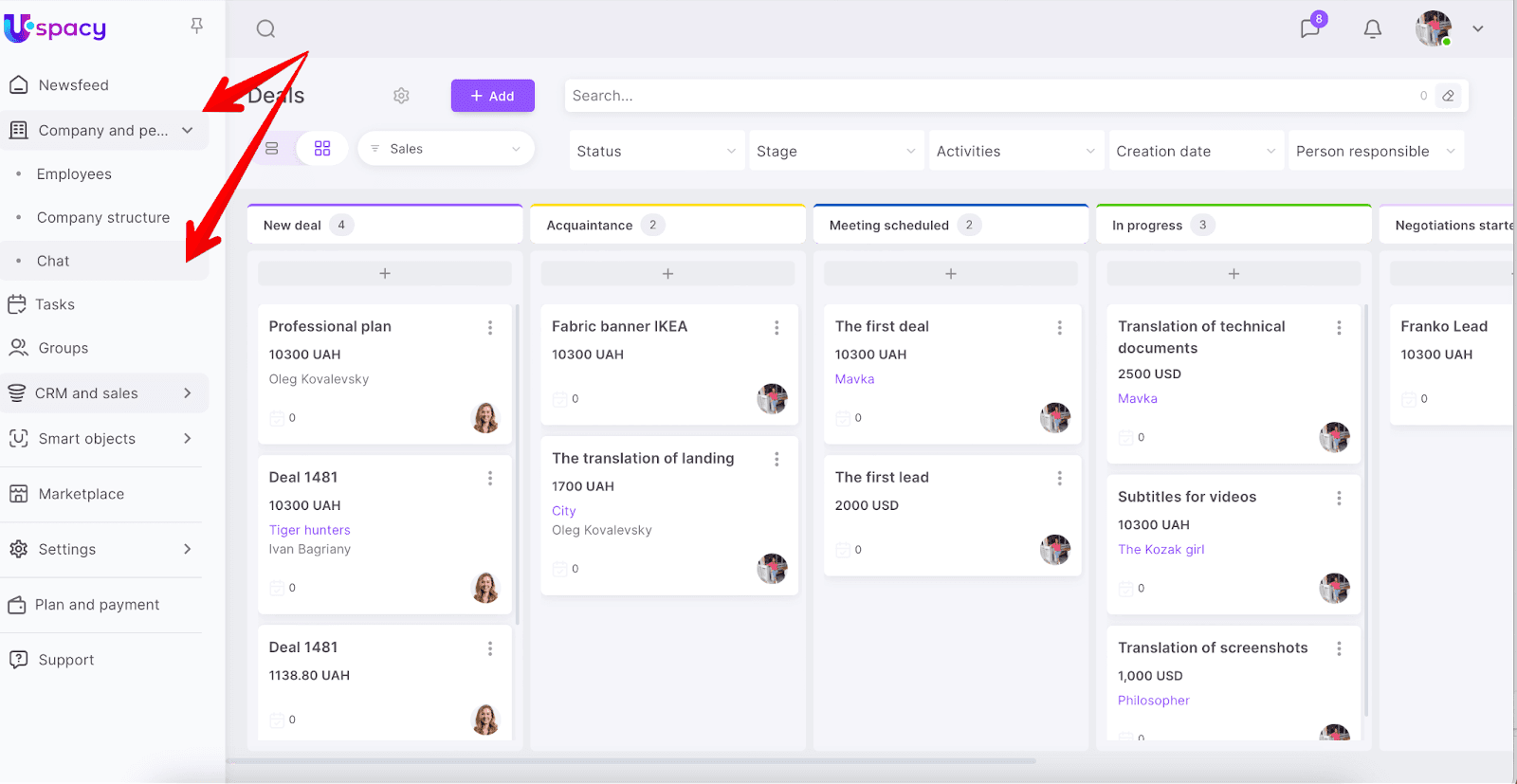1517x784 pixels.
Task: Switch to kanban board view
Action: 322,149
